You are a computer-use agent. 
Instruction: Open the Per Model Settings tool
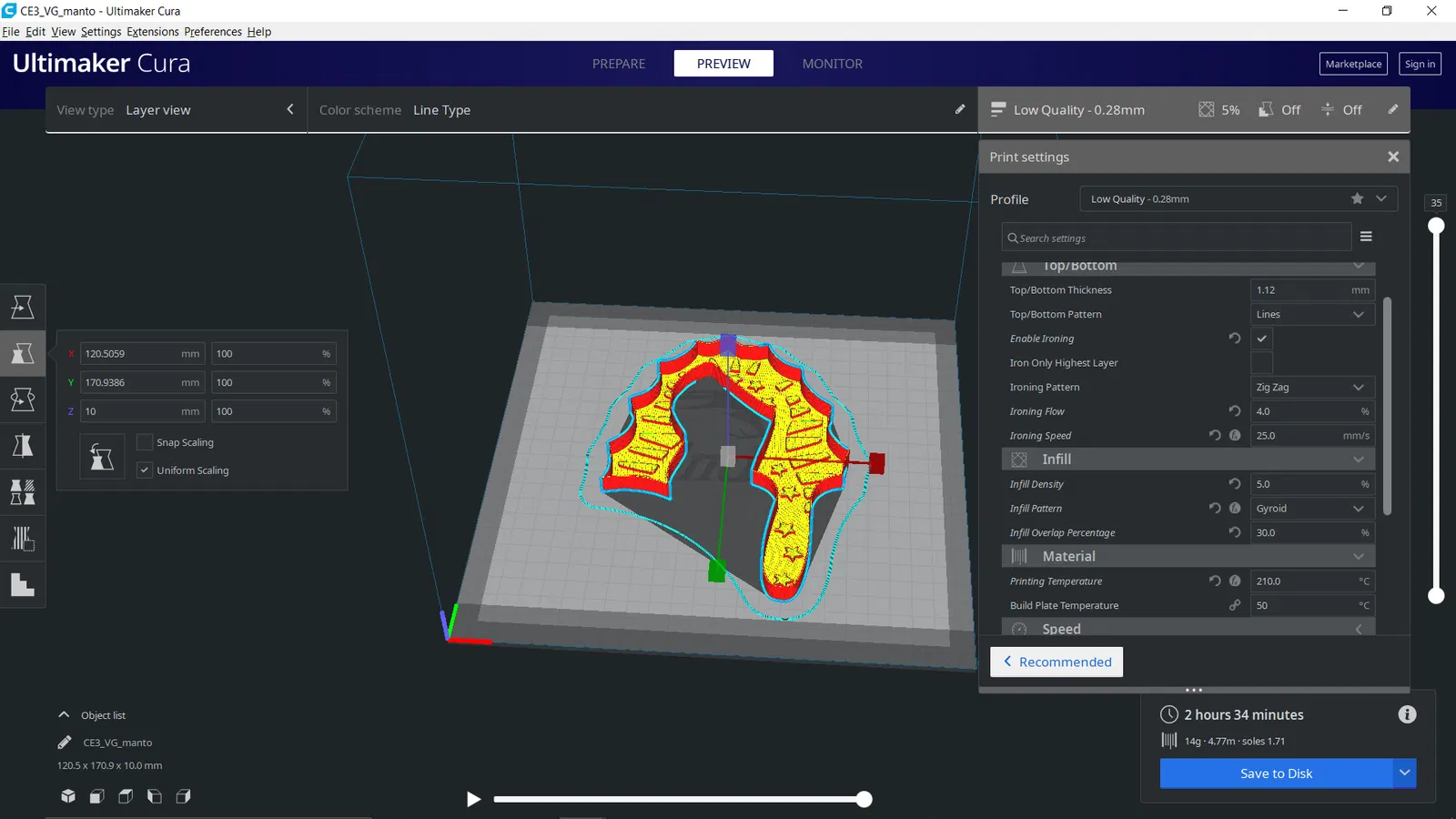click(x=23, y=492)
